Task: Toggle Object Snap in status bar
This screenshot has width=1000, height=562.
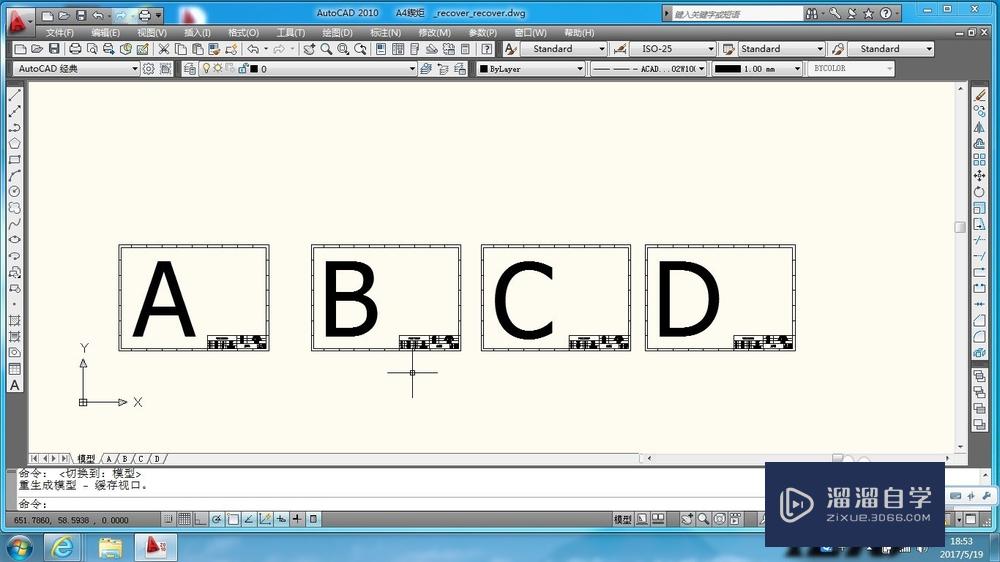Action: click(233, 519)
